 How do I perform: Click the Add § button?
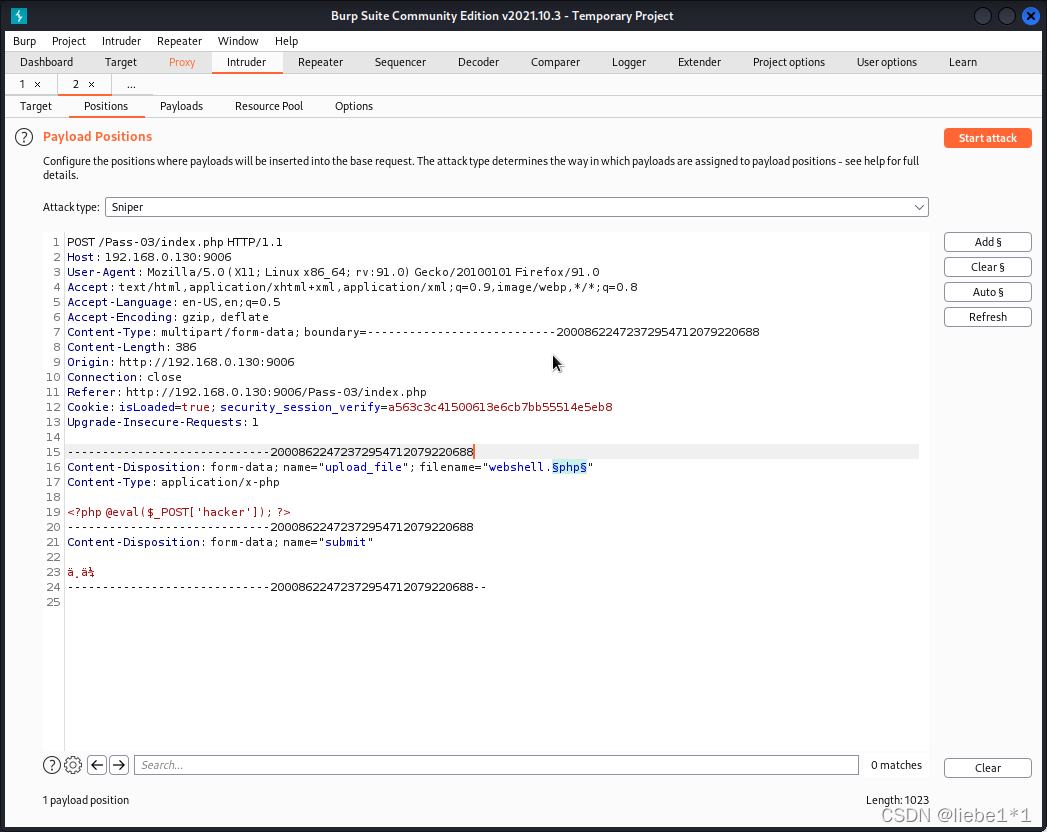click(988, 242)
